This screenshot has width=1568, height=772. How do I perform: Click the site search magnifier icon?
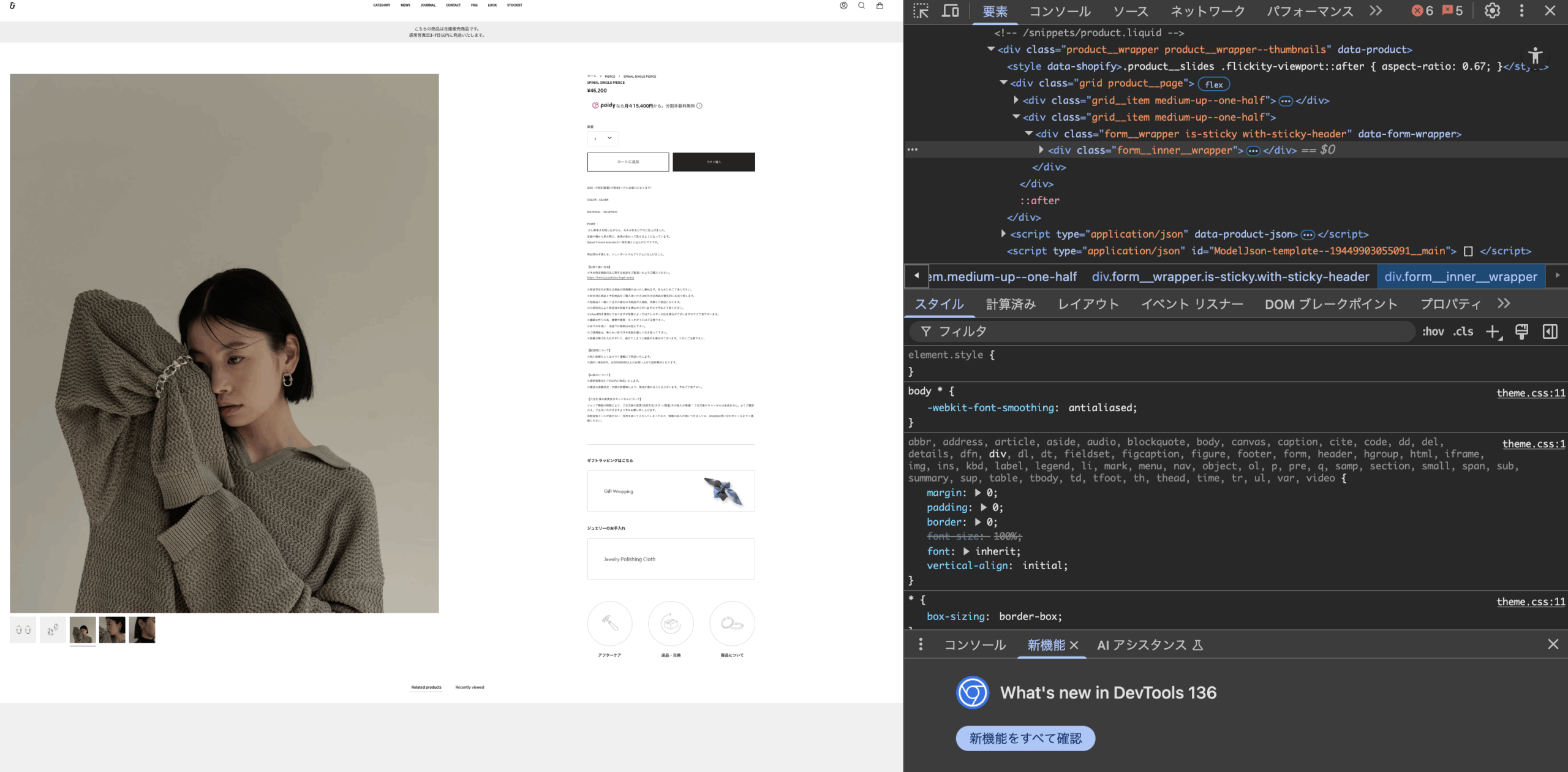pos(861,6)
